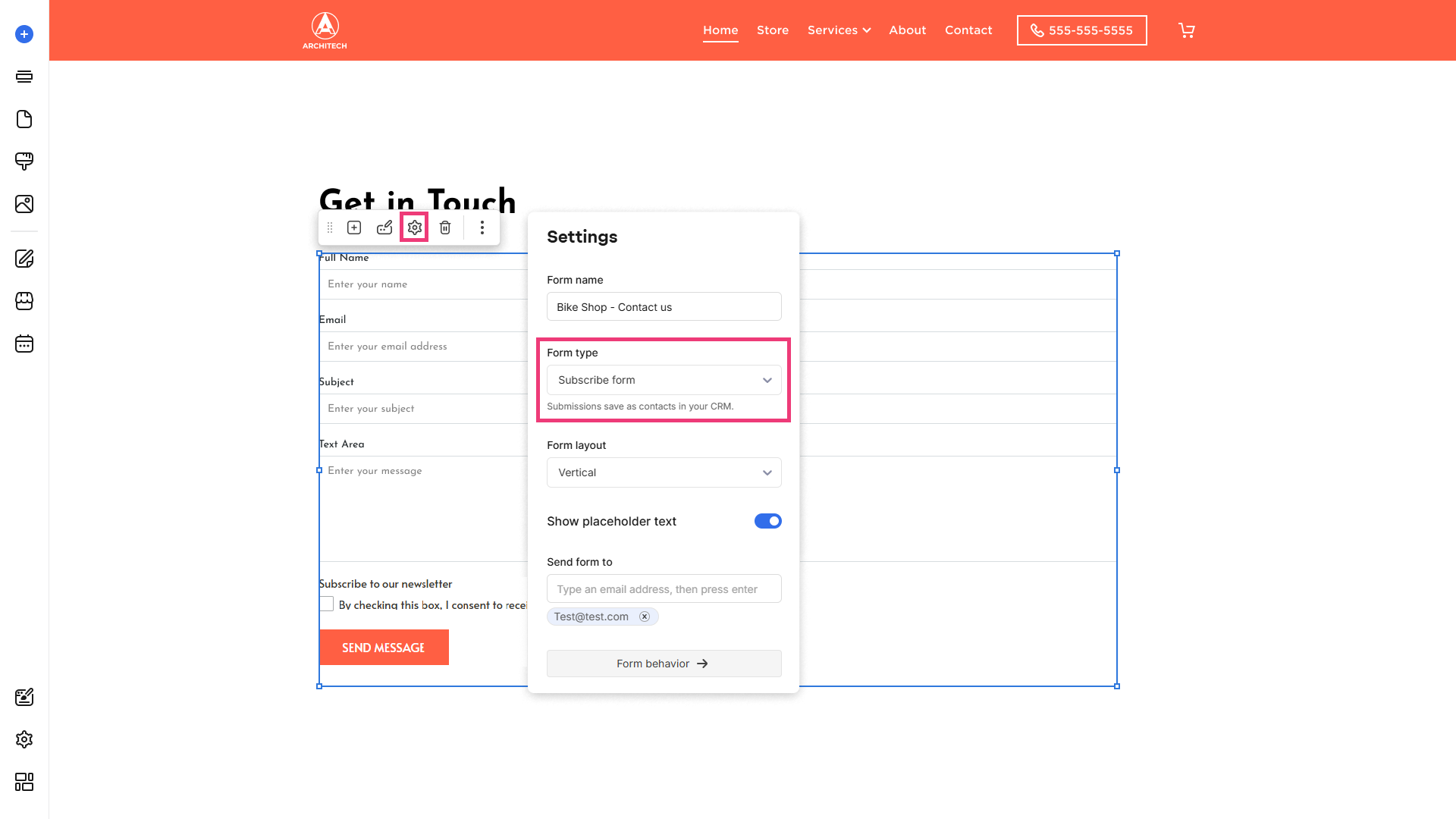Open the theme paint roller icon
Image resolution: width=1456 pixels, height=819 pixels.
click(24, 162)
